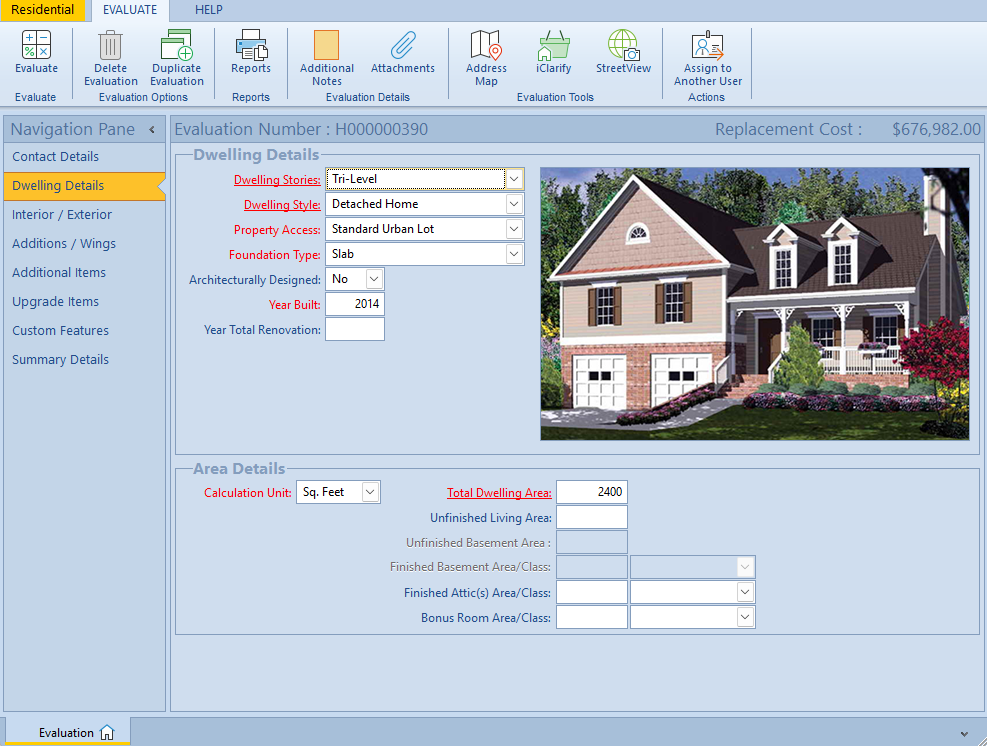Collapse the Navigation Pane arrow
987x746 pixels.
point(152,130)
